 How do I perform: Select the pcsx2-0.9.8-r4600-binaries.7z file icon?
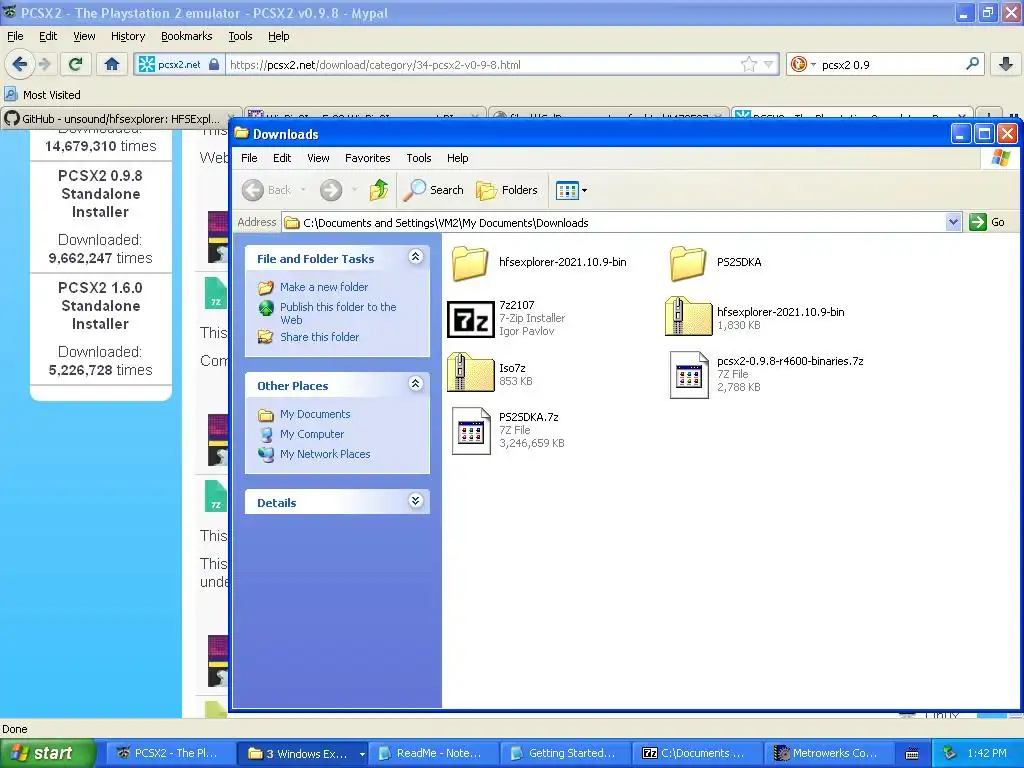tap(689, 375)
